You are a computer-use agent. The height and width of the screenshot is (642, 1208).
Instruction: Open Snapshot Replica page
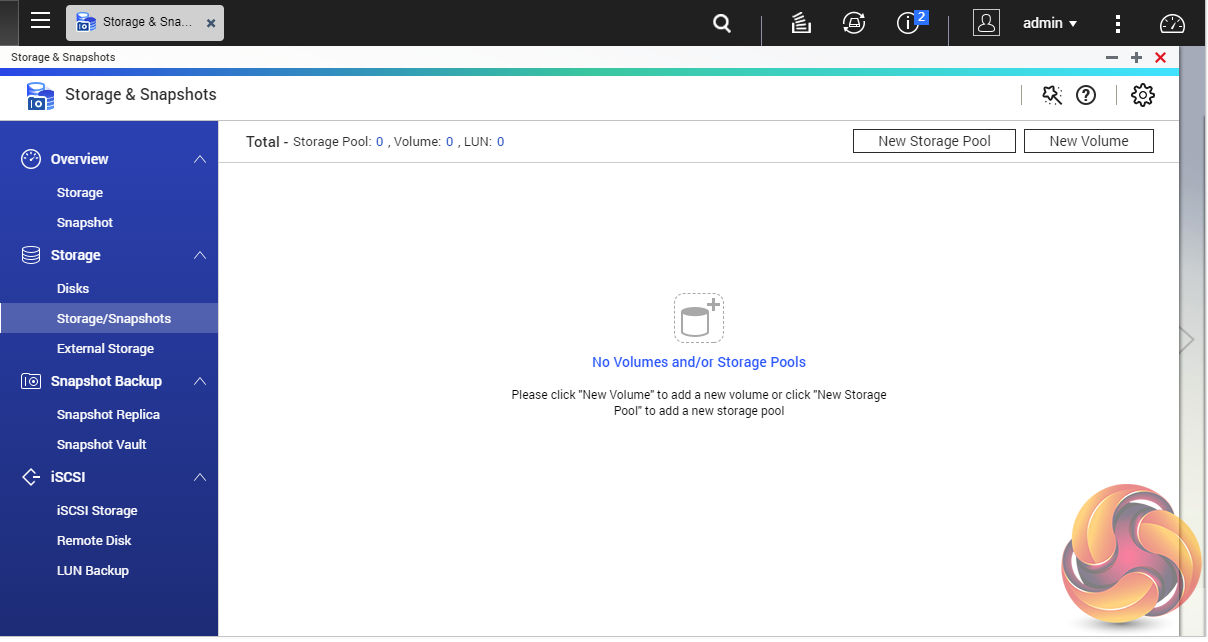[x=108, y=414]
